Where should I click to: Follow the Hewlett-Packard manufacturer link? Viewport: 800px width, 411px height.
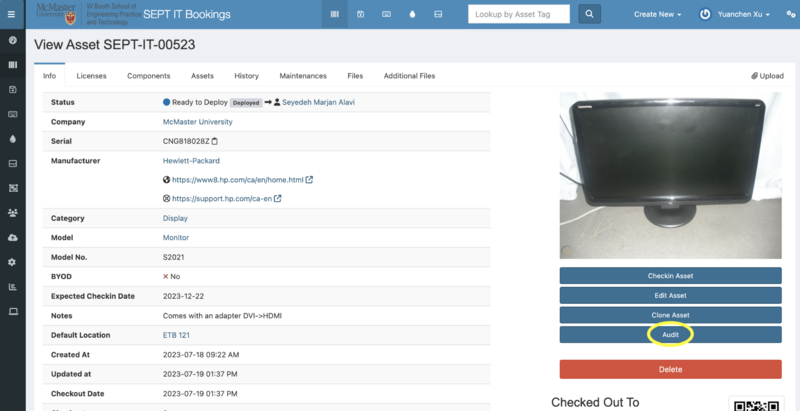click(193, 160)
